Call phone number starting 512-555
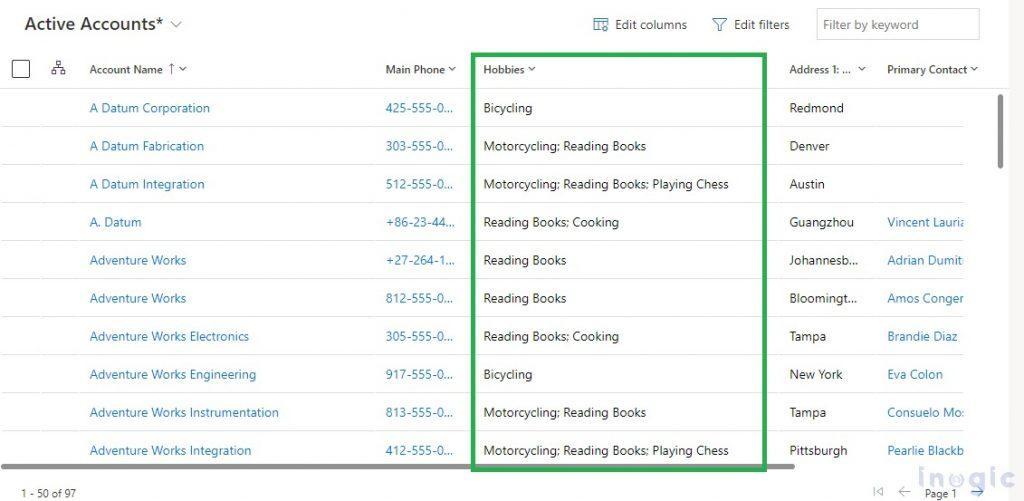The width and height of the screenshot is (1024, 501). [x=419, y=184]
